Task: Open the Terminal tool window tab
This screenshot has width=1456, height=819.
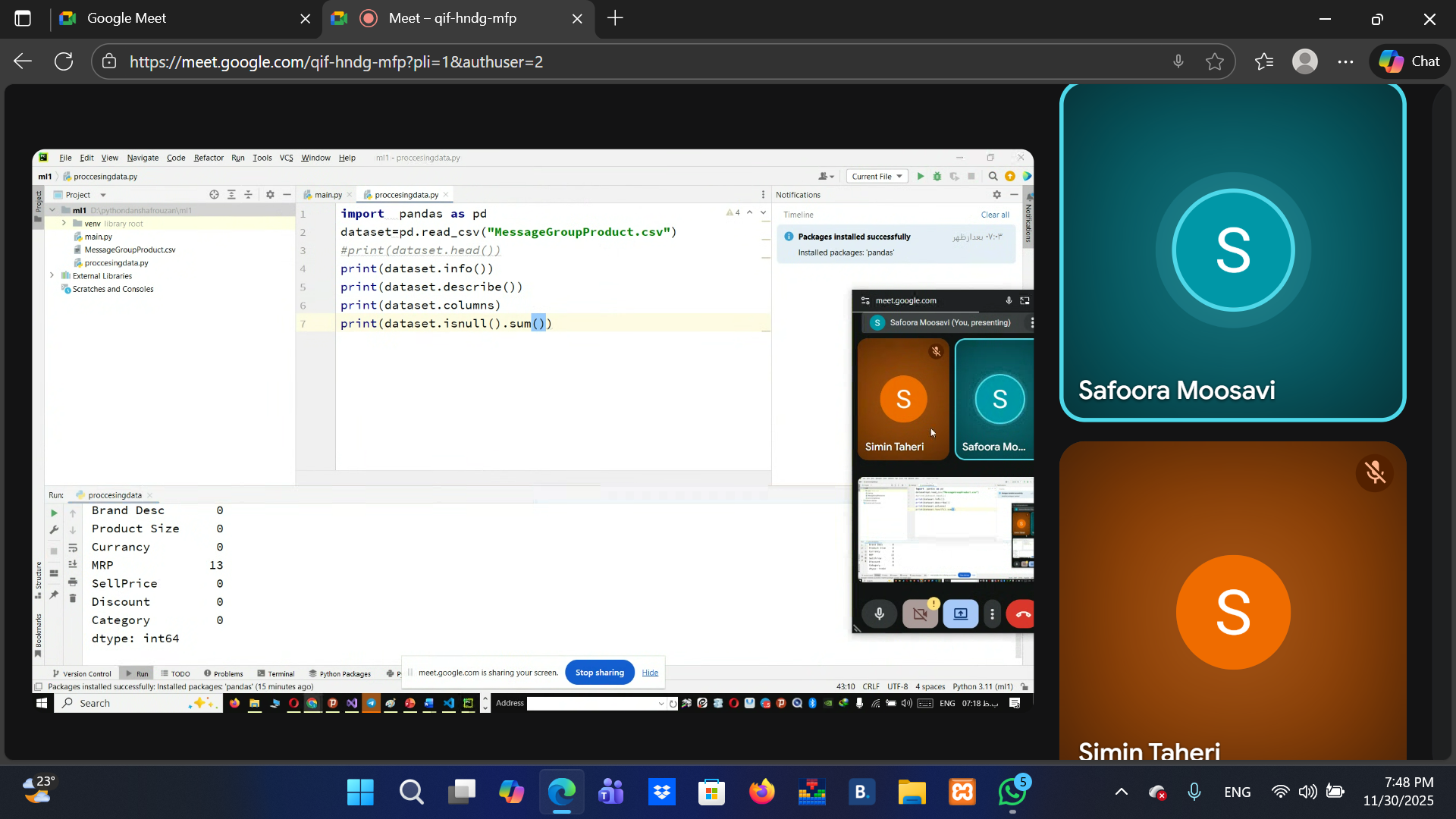Action: pyautogui.click(x=276, y=673)
